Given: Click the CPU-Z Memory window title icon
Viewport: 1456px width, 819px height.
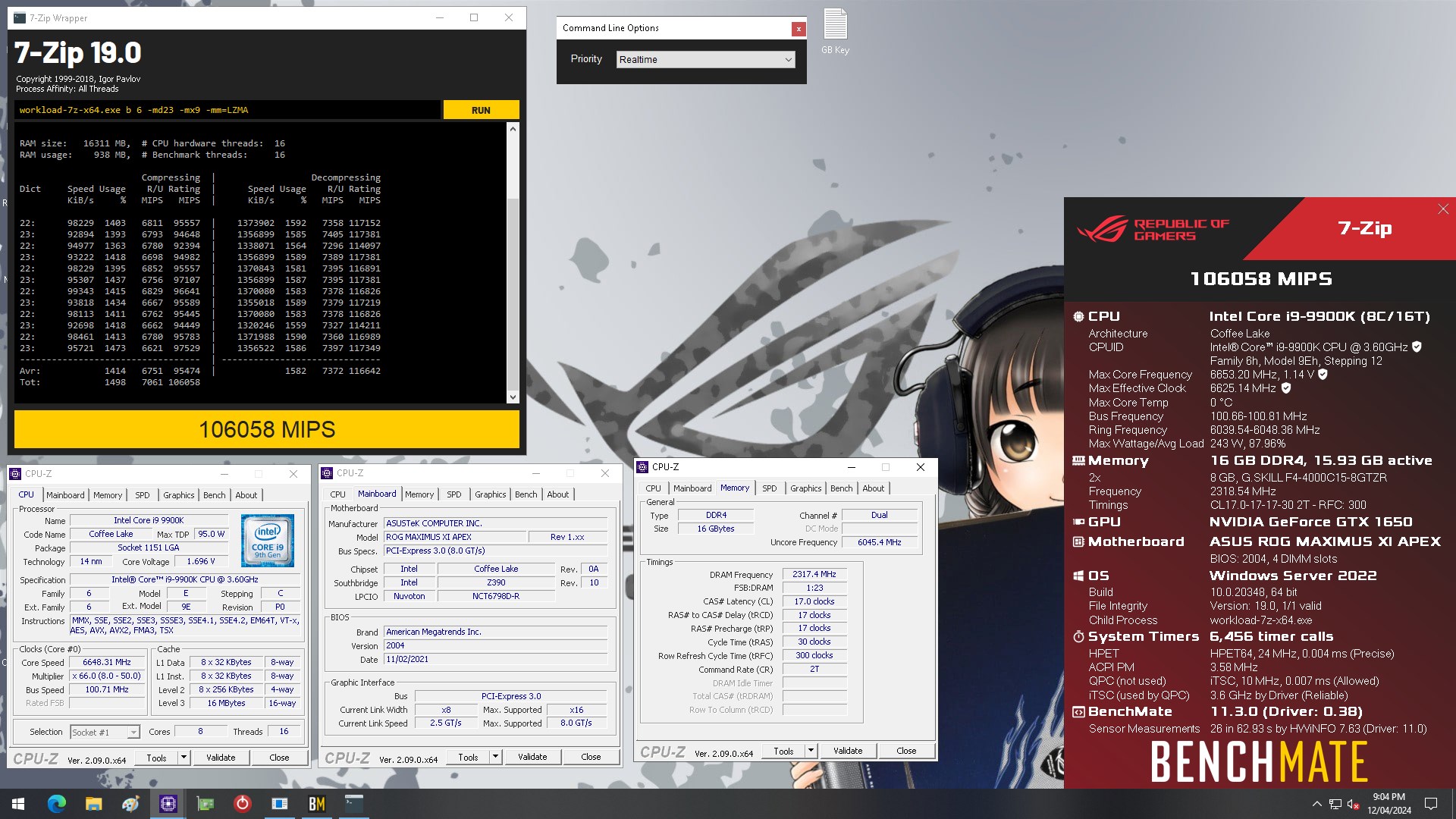Looking at the screenshot, I should tap(642, 467).
